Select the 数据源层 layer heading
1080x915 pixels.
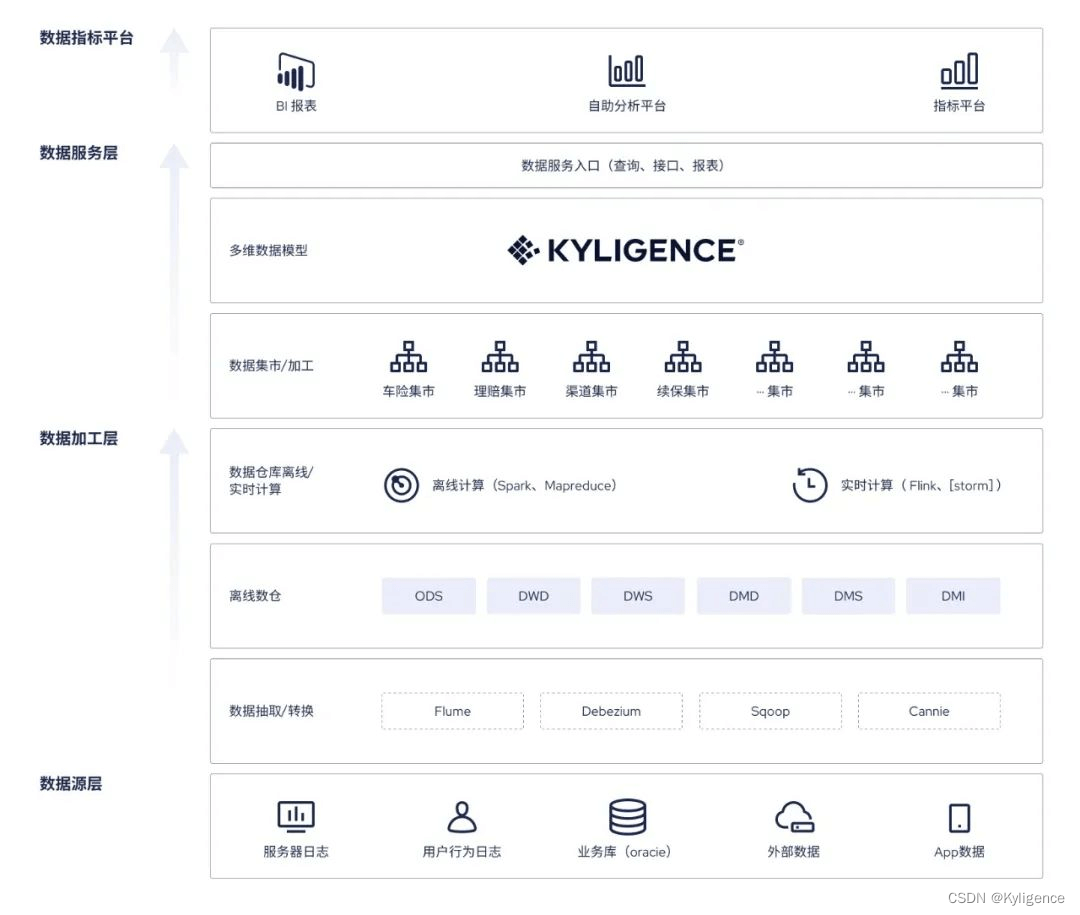tap(70, 783)
